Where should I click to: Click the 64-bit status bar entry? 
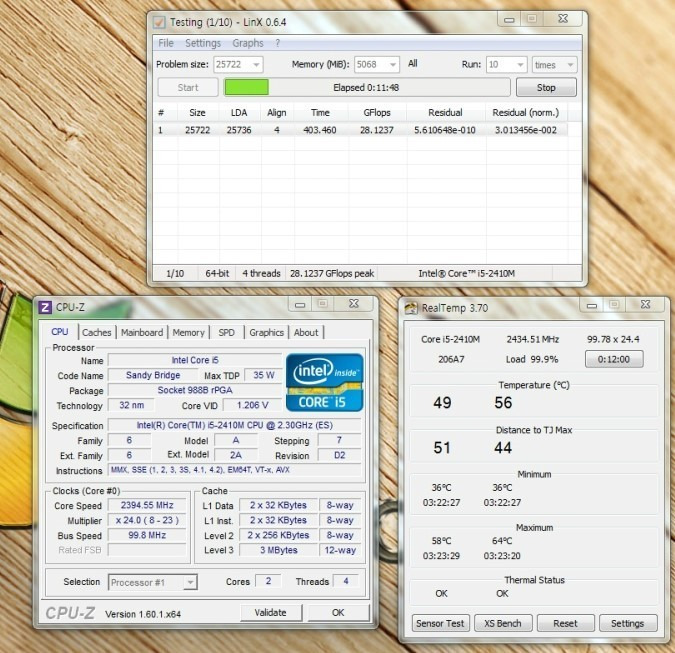point(217,273)
